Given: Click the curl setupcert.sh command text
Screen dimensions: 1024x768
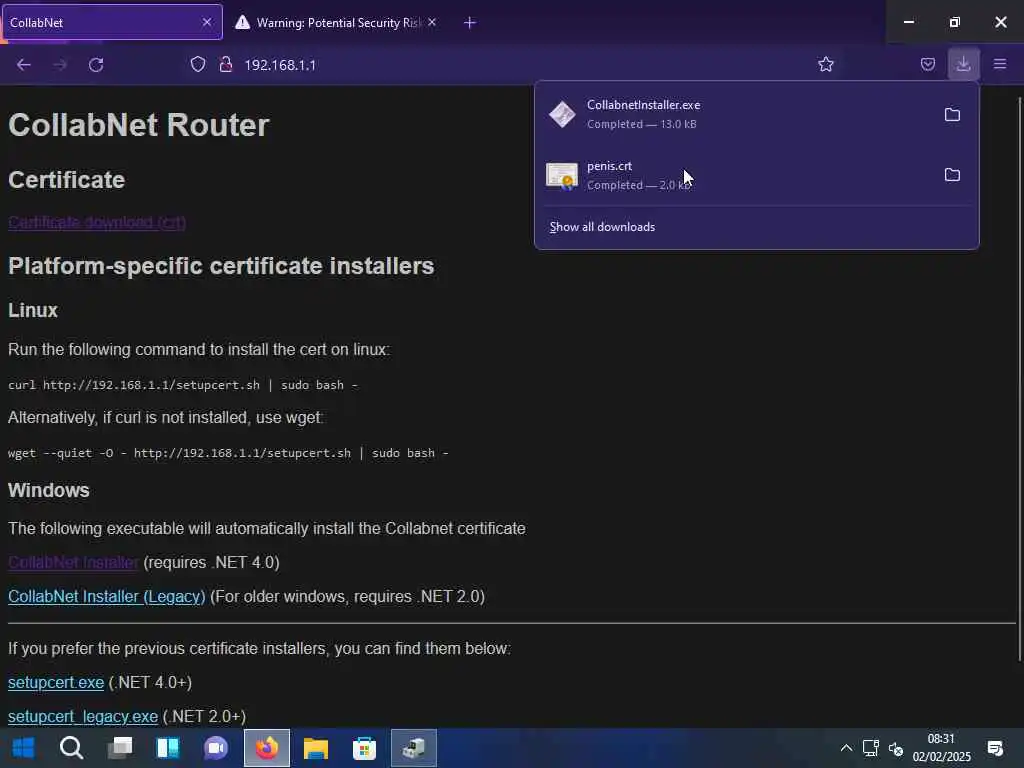Looking at the screenshot, I should coord(183,385).
